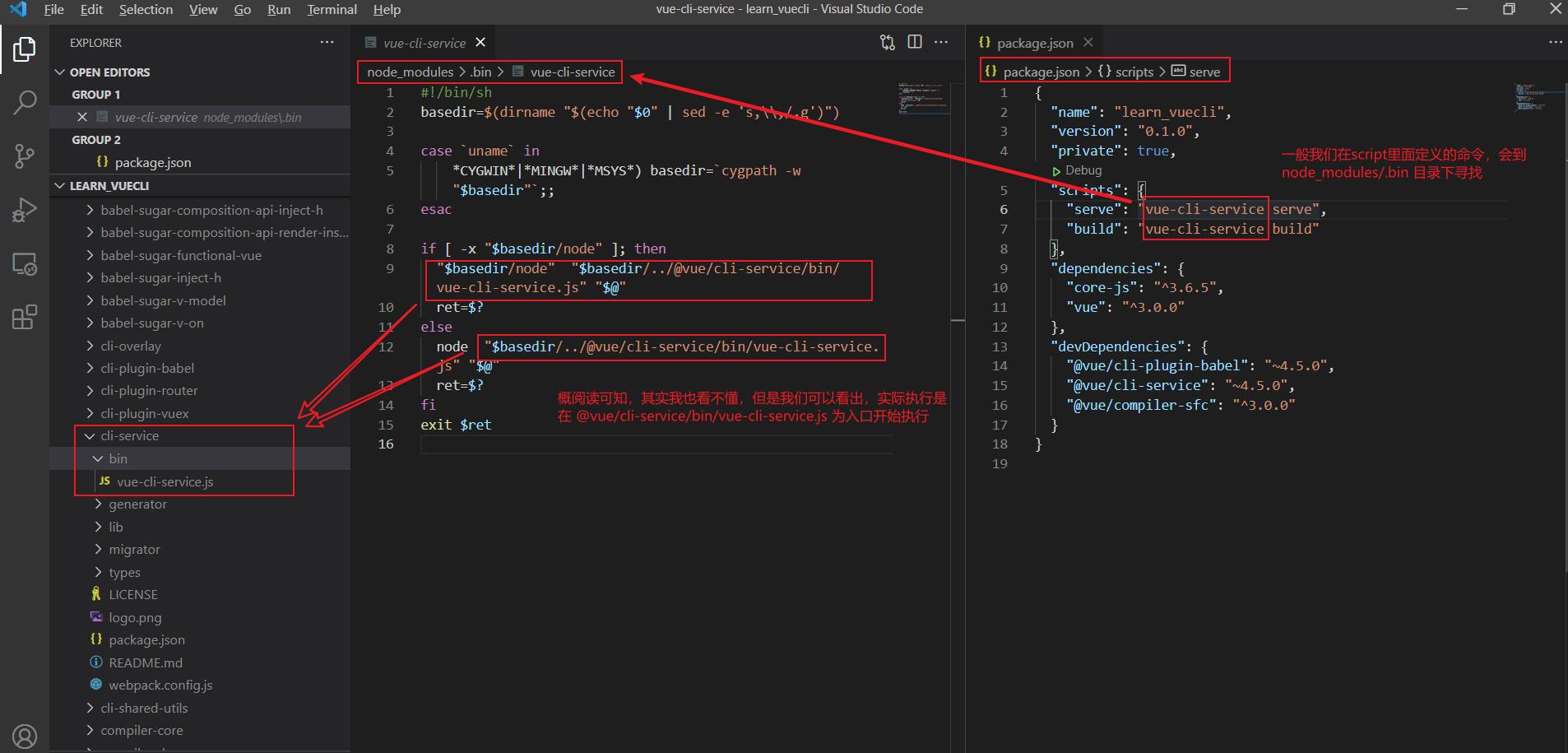The height and width of the screenshot is (753, 1568).
Task: Open the Explorer view in activity bar
Action: pos(25,49)
